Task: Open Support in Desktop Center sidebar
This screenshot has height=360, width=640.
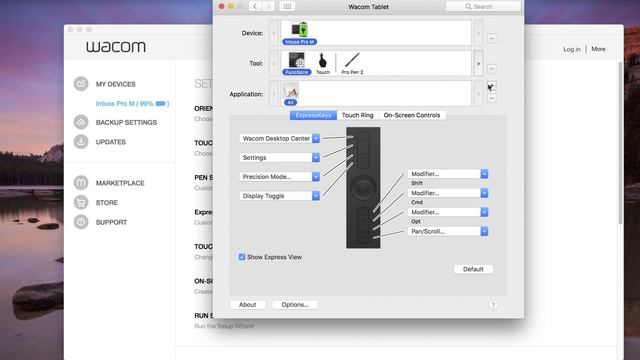Action: (x=111, y=222)
